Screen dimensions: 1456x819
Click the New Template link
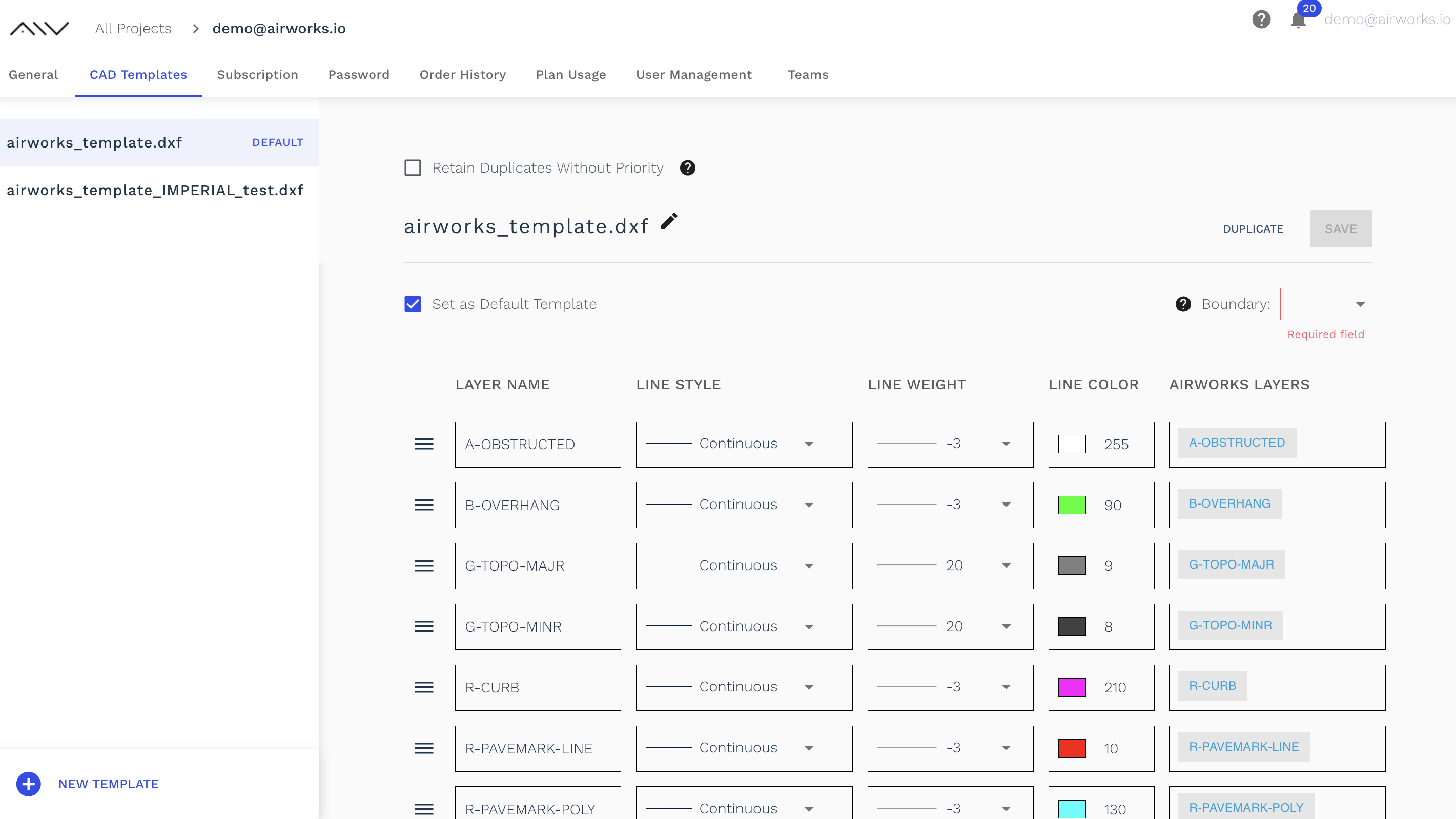[x=109, y=784]
